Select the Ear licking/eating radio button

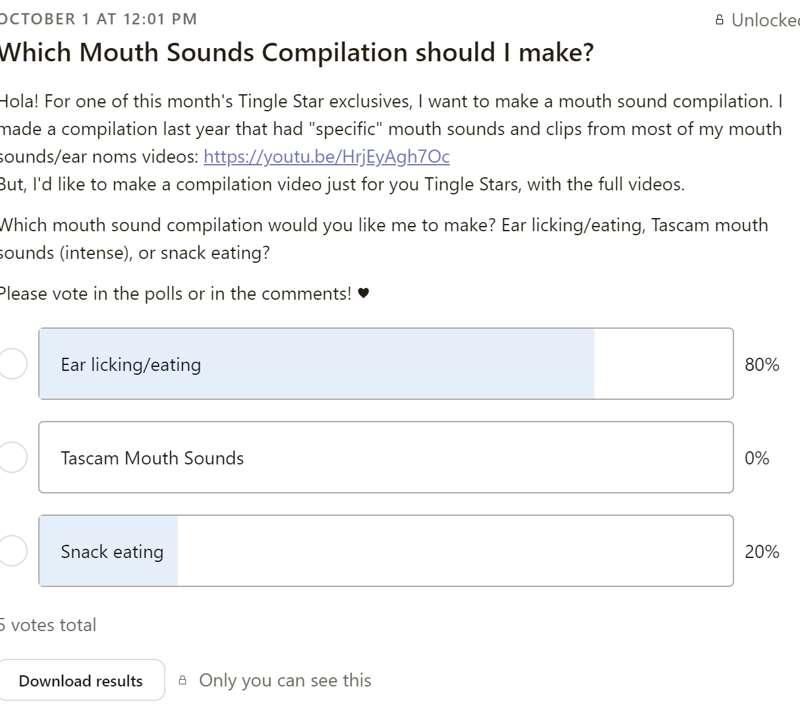(12, 364)
